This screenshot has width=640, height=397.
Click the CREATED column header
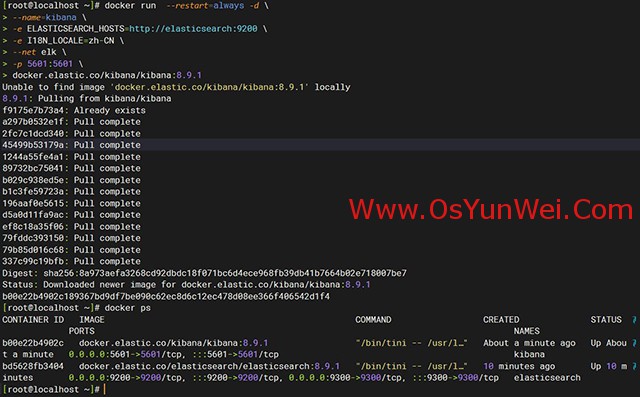[x=501, y=320]
